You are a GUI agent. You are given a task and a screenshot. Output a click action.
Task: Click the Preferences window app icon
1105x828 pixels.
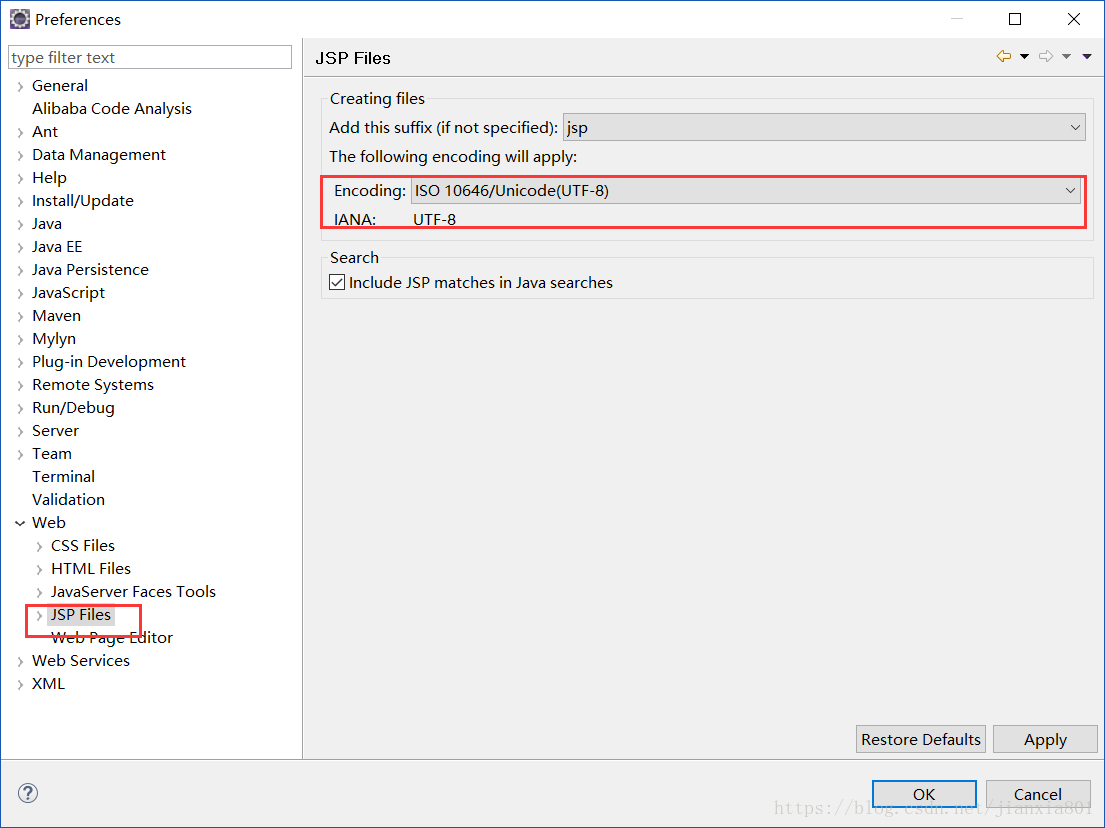[x=19, y=19]
